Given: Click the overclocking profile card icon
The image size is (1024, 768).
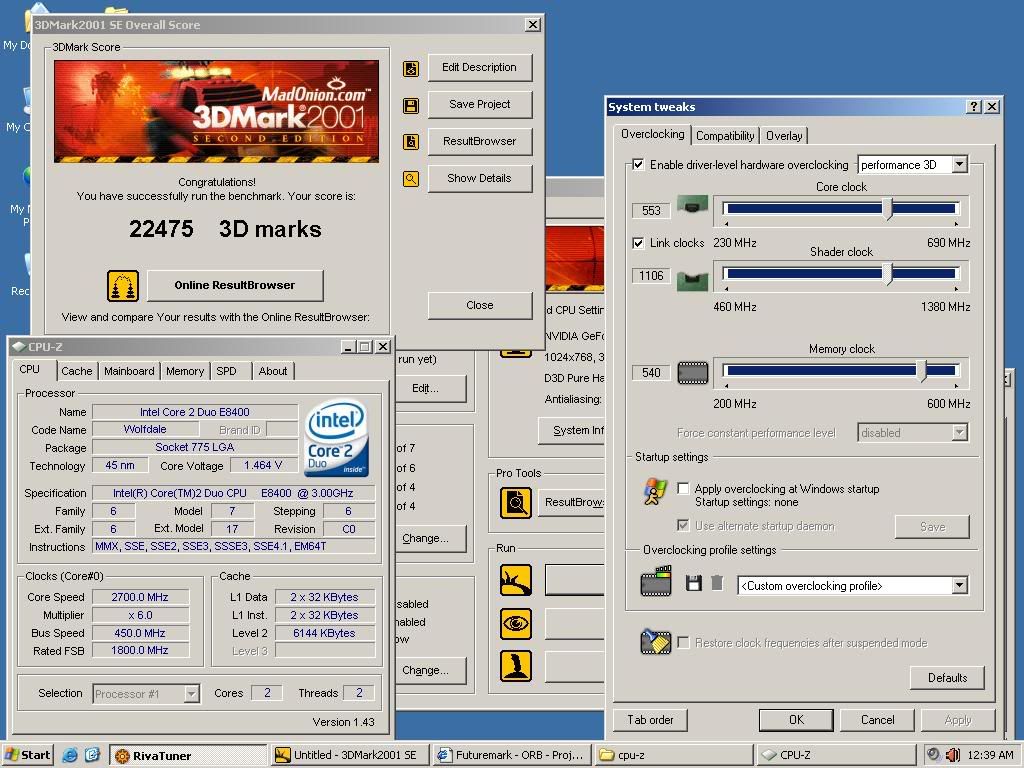Looking at the screenshot, I should tap(656, 581).
